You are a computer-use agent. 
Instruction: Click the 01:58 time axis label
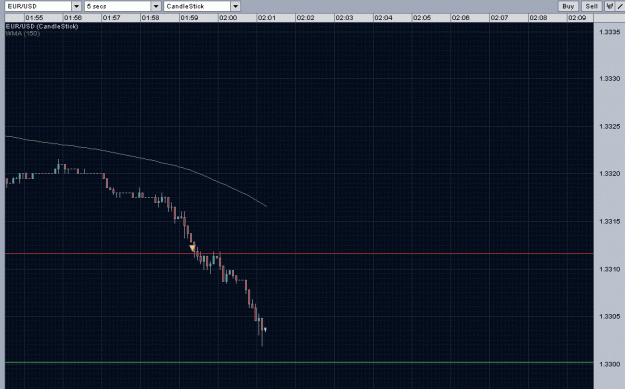coord(151,18)
